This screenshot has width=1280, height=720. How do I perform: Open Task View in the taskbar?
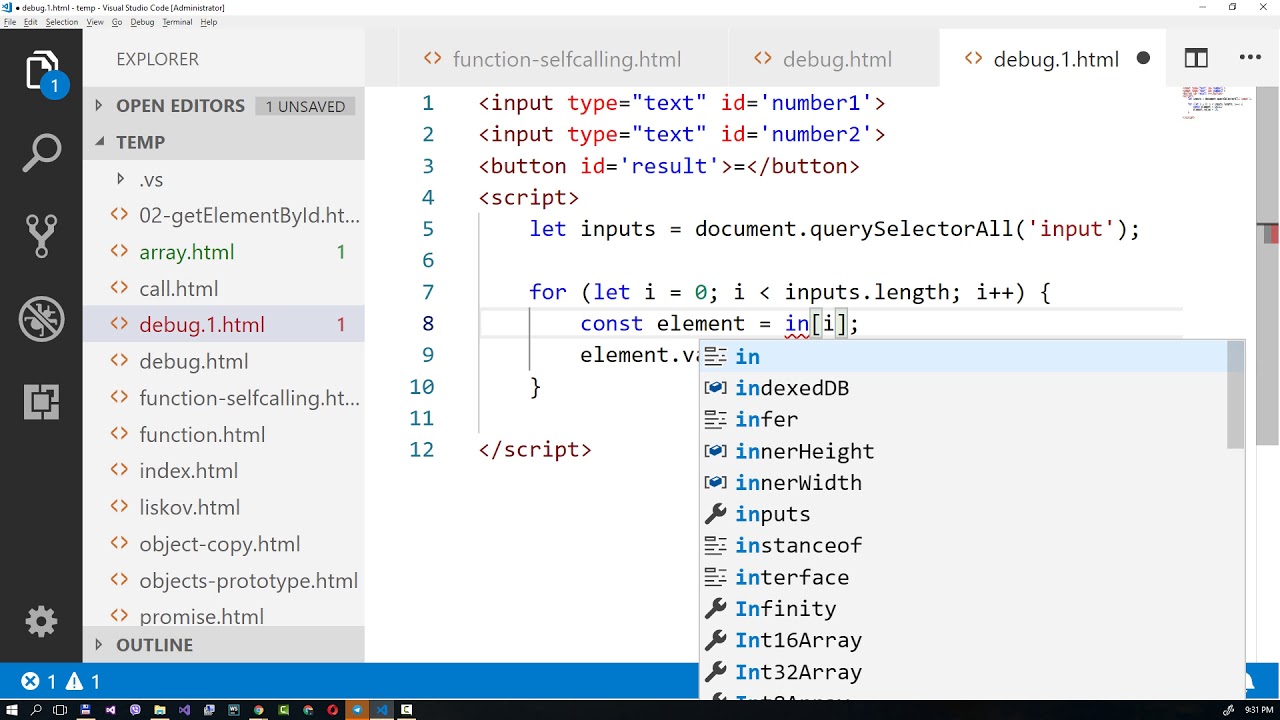60,710
